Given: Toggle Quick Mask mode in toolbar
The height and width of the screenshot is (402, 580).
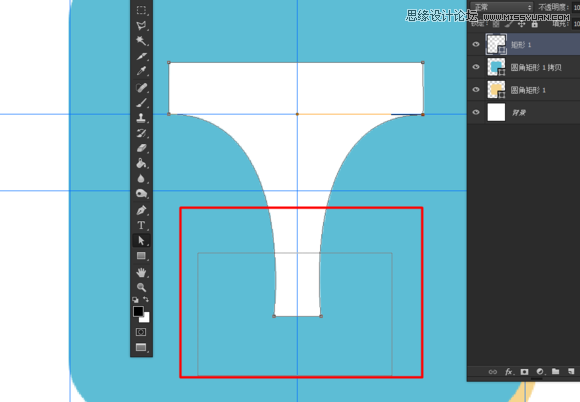Looking at the screenshot, I should [x=141, y=332].
